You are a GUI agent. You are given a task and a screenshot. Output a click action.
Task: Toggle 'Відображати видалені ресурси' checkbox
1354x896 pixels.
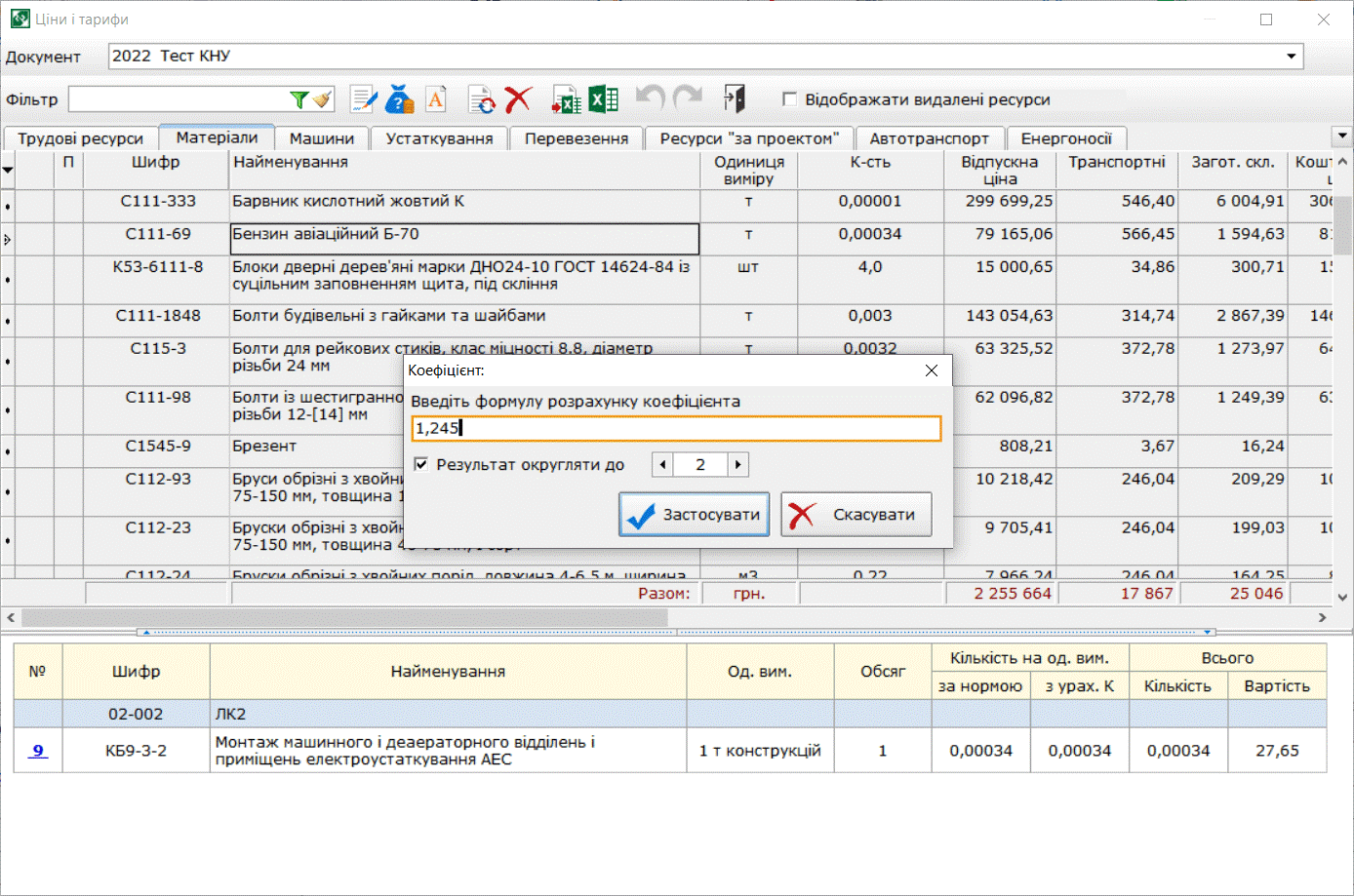tap(790, 99)
